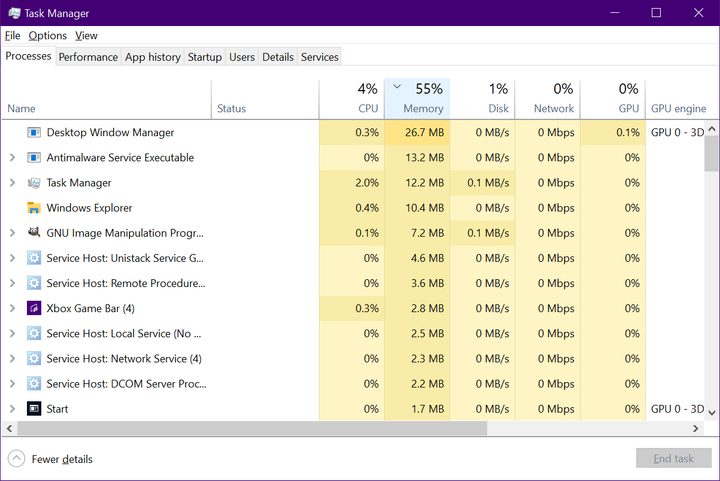Screen dimensions: 720x481
Task: Open the File menu
Action: 12,35
